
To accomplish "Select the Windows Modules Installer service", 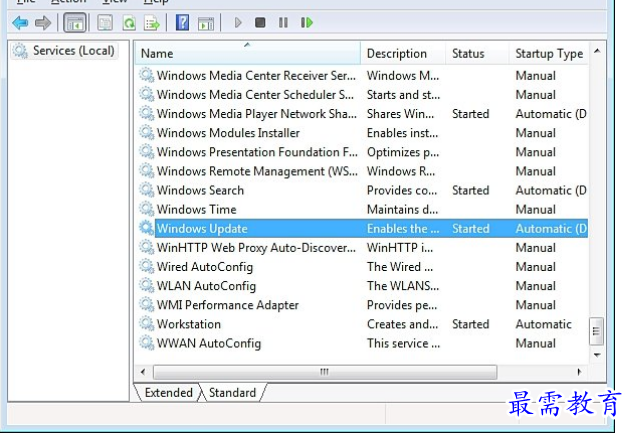I will [x=363, y=133].
